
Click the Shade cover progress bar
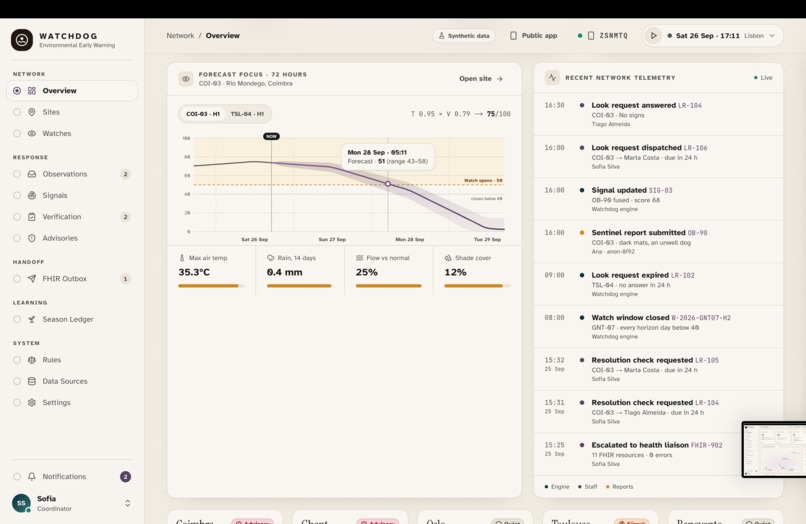pos(477,285)
